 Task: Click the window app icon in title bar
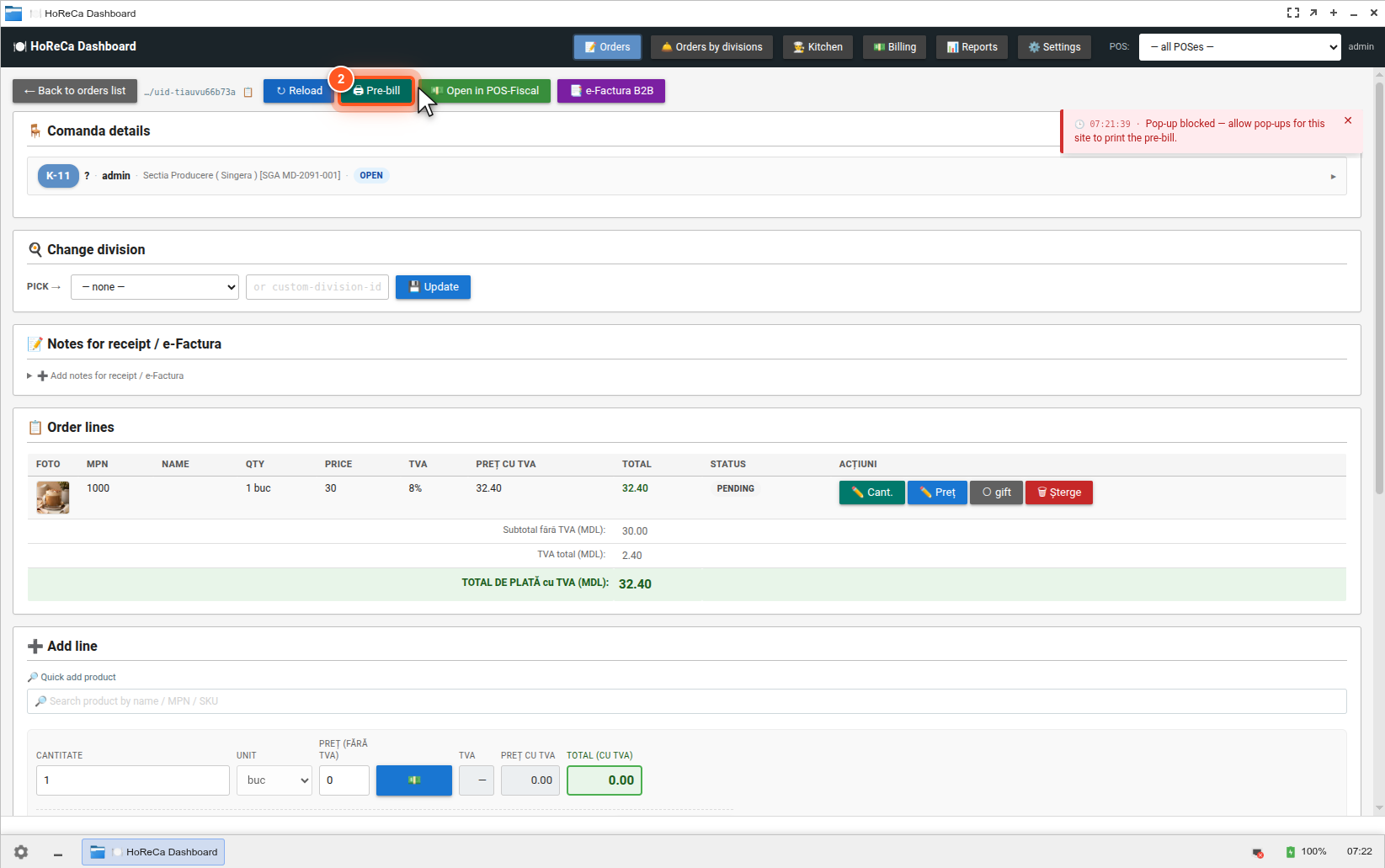13,13
